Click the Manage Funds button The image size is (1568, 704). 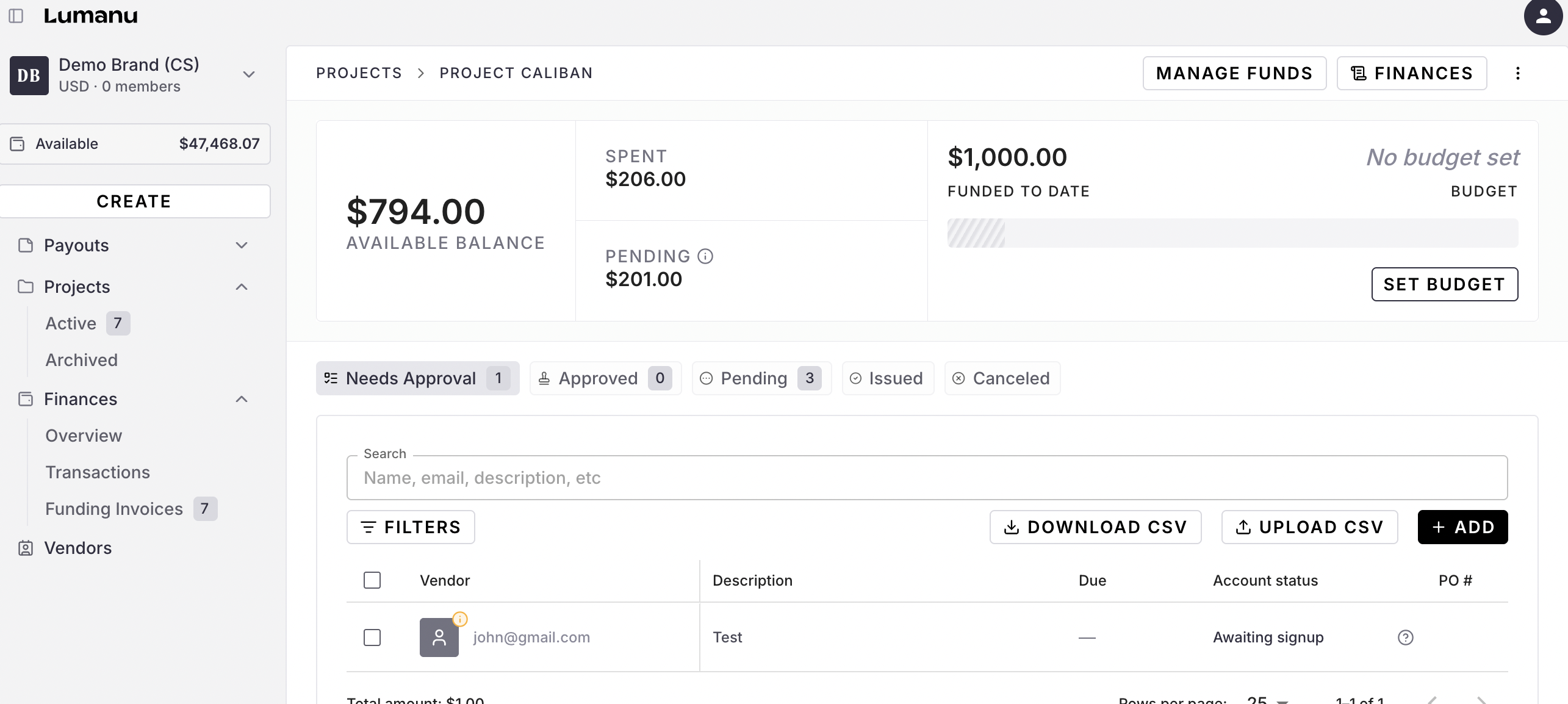(1234, 73)
